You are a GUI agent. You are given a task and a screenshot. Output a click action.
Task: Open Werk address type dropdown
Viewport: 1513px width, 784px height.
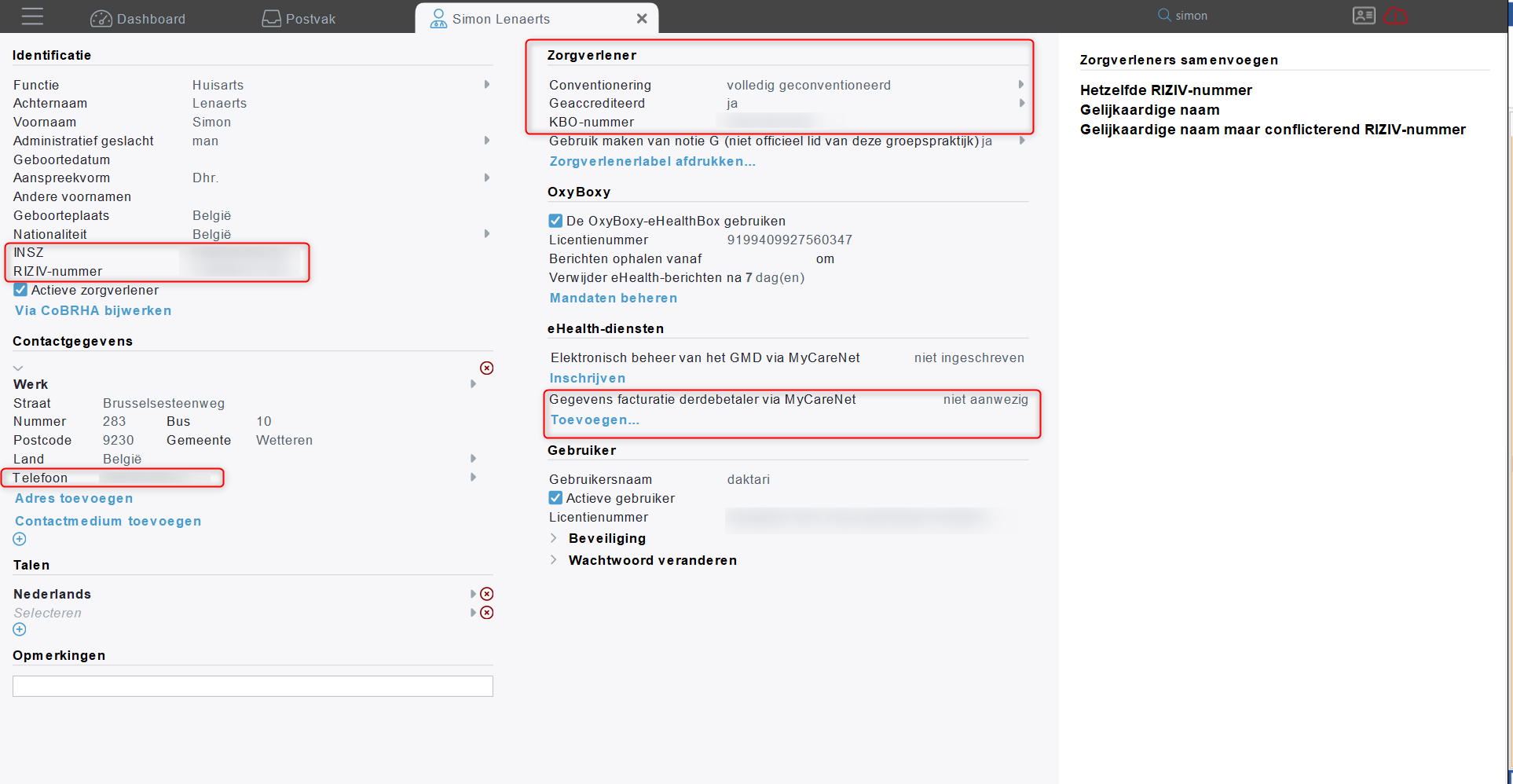point(473,384)
